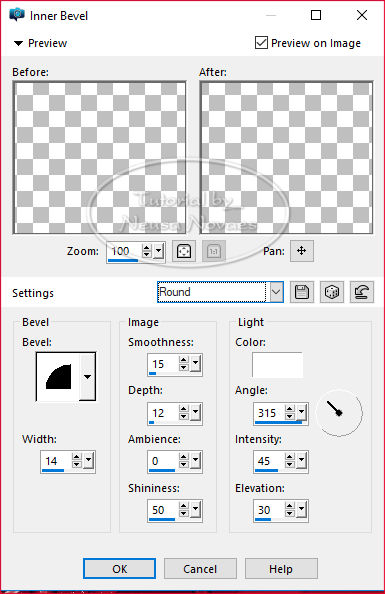
Task: Open the Elevation slider dropdown
Action: [301, 510]
